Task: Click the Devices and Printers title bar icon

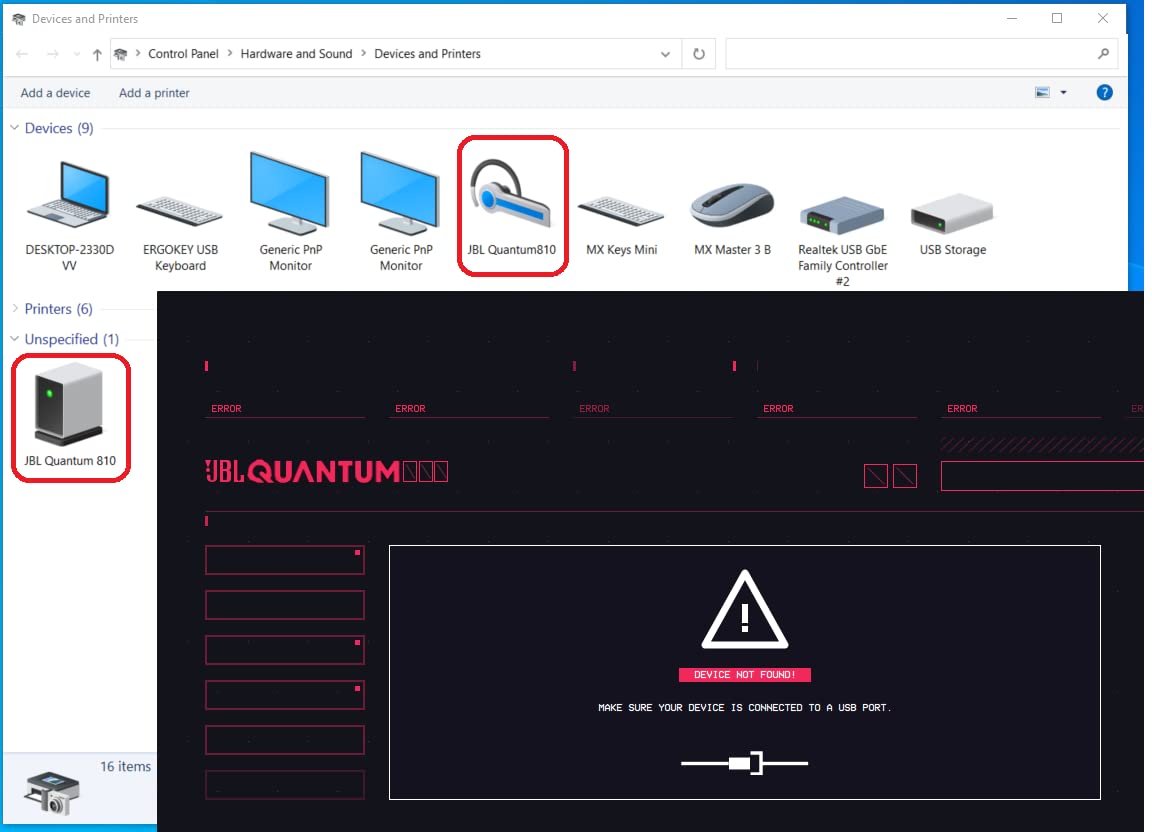Action: coord(18,18)
